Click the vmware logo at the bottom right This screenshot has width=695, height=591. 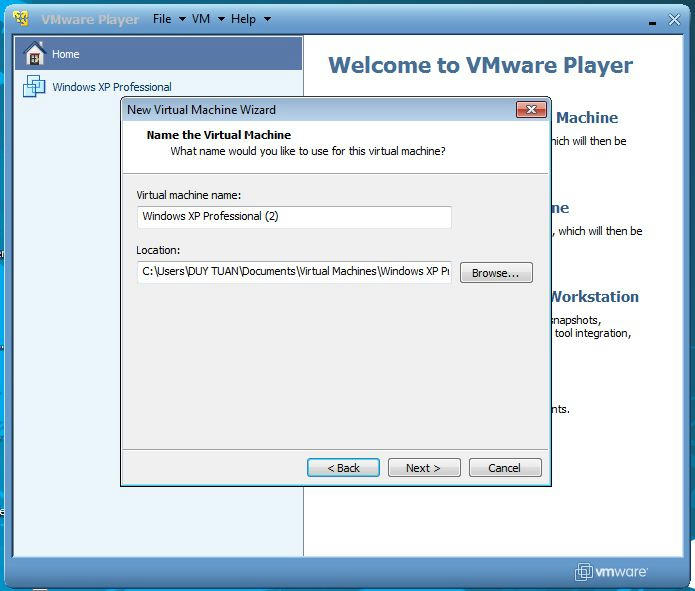[x=611, y=571]
